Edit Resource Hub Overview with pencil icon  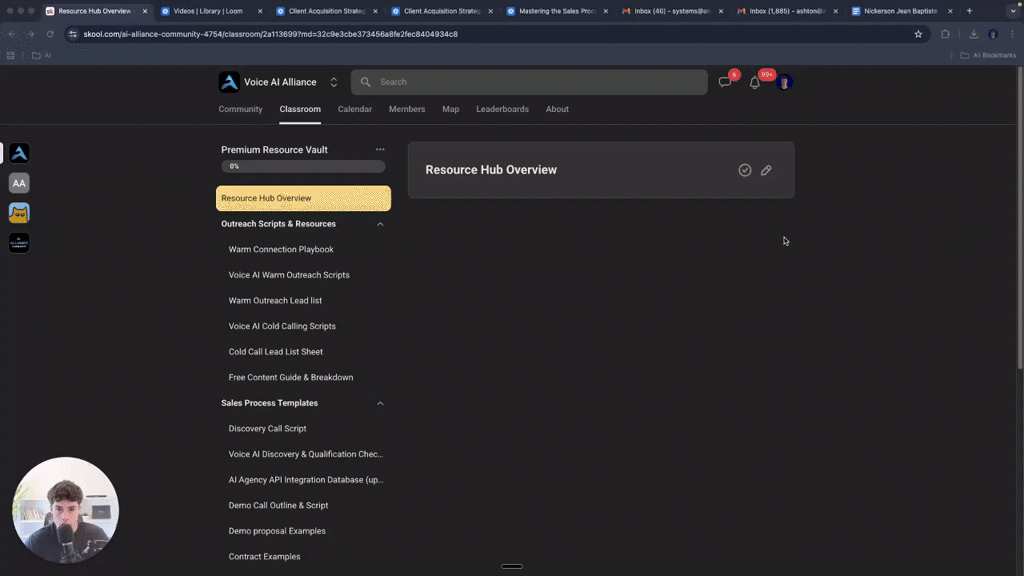coord(766,170)
